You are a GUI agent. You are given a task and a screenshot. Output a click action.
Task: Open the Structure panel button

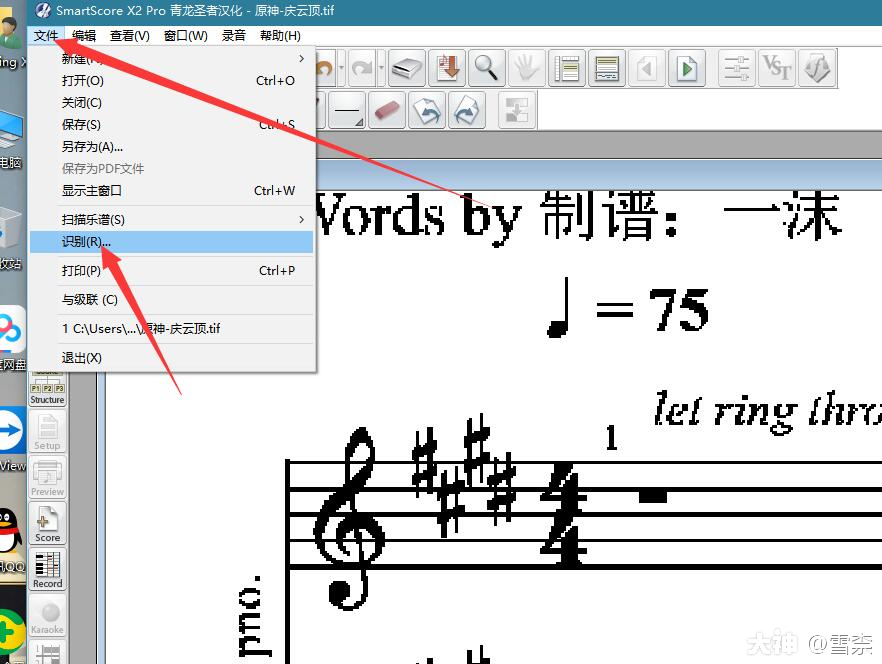tap(47, 392)
